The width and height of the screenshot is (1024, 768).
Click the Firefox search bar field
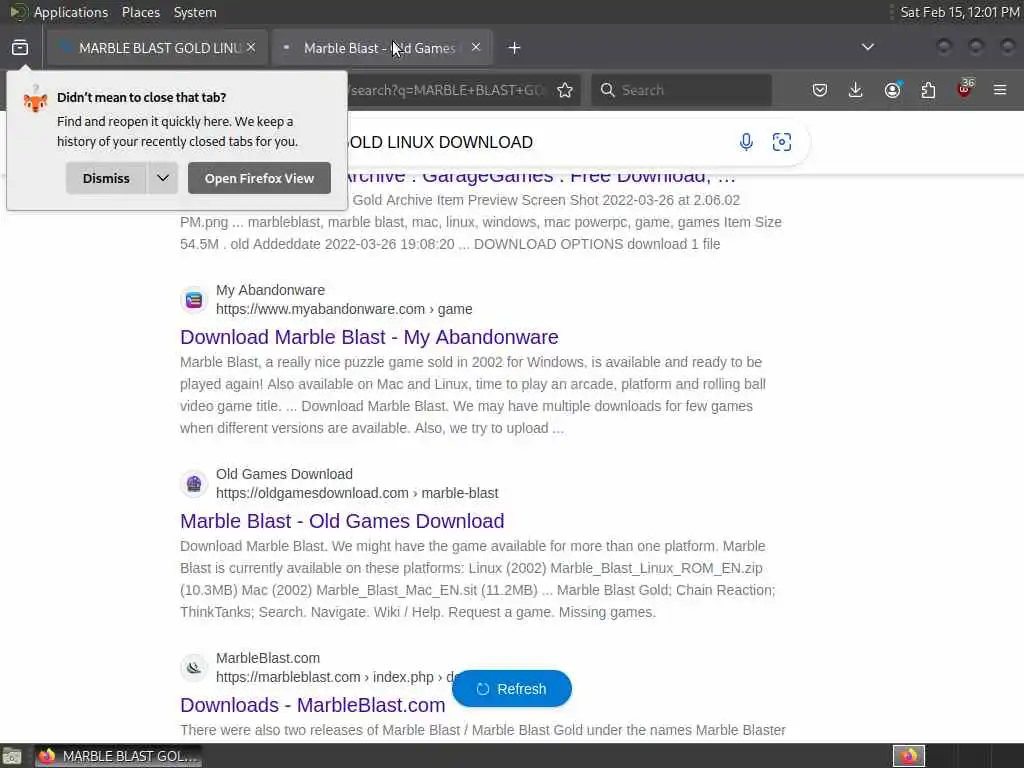(681, 90)
